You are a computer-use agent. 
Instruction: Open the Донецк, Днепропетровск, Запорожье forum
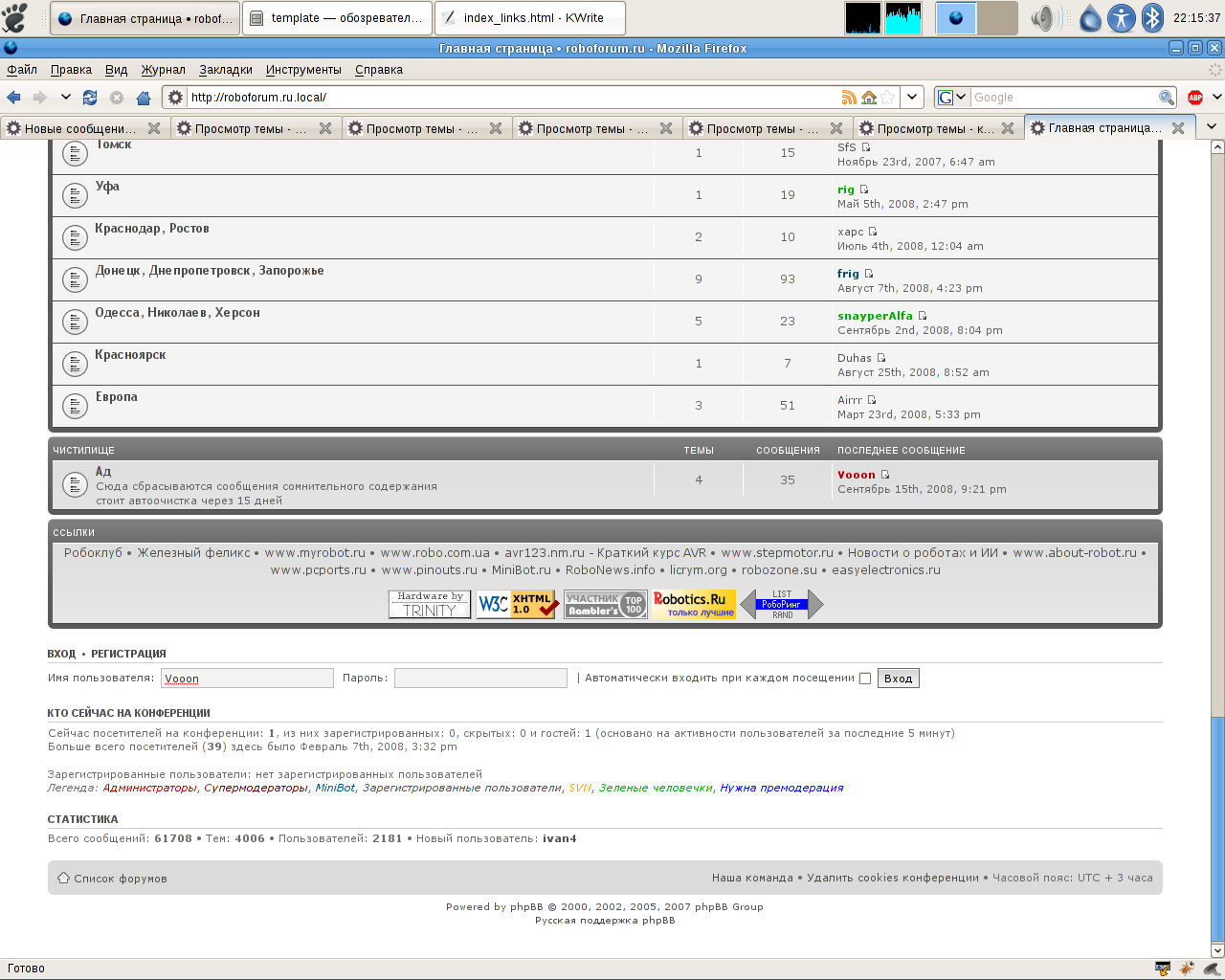pyautogui.click(x=210, y=271)
